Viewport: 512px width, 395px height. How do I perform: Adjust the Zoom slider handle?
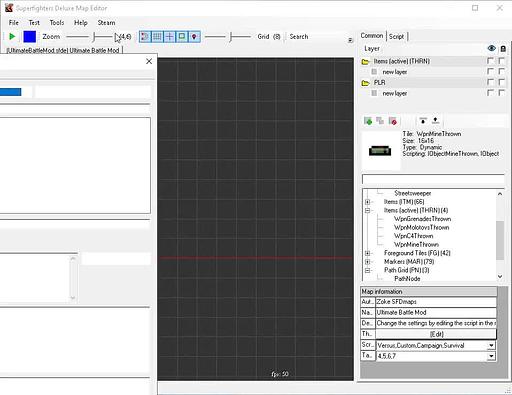pos(94,37)
